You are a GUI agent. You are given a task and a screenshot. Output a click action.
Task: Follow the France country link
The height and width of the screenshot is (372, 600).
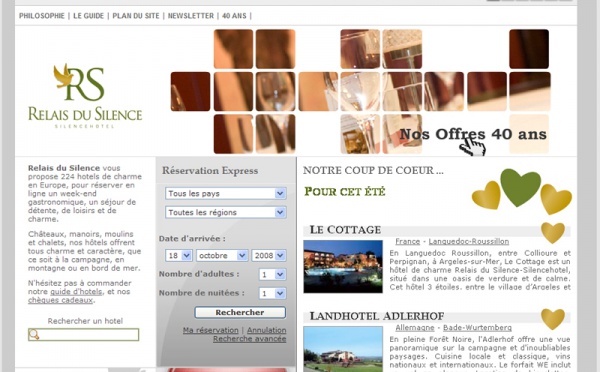coord(408,241)
